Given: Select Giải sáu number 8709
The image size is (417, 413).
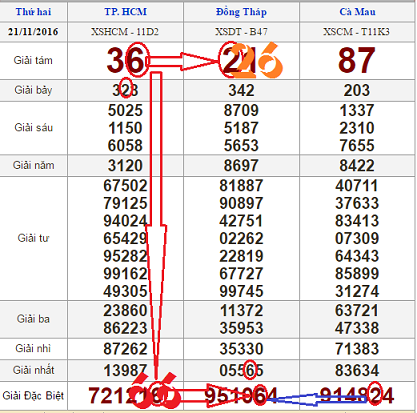Looking at the screenshot, I should pyautogui.click(x=241, y=110).
